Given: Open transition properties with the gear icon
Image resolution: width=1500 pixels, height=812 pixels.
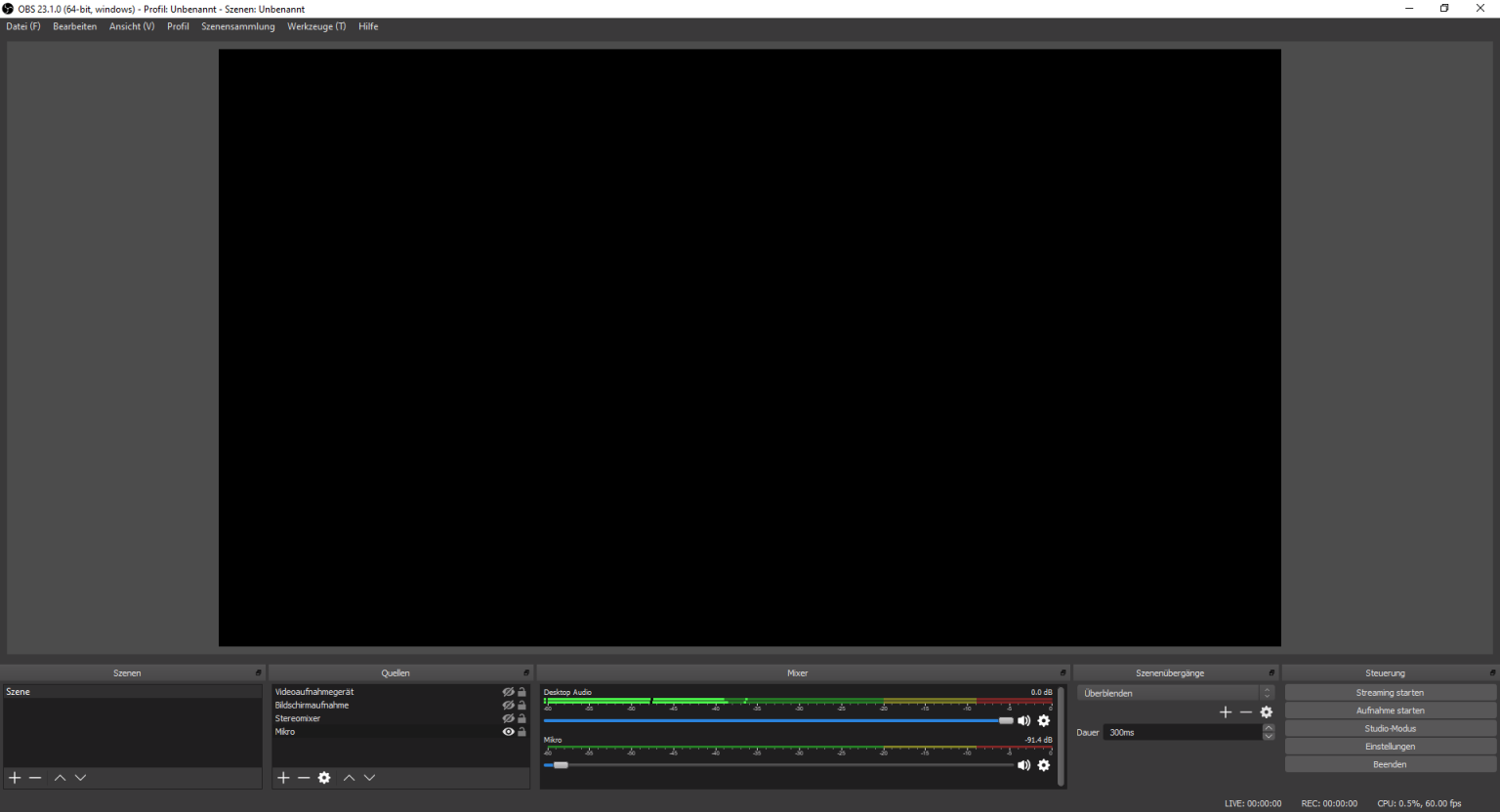Looking at the screenshot, I should tap(1267, 712).
